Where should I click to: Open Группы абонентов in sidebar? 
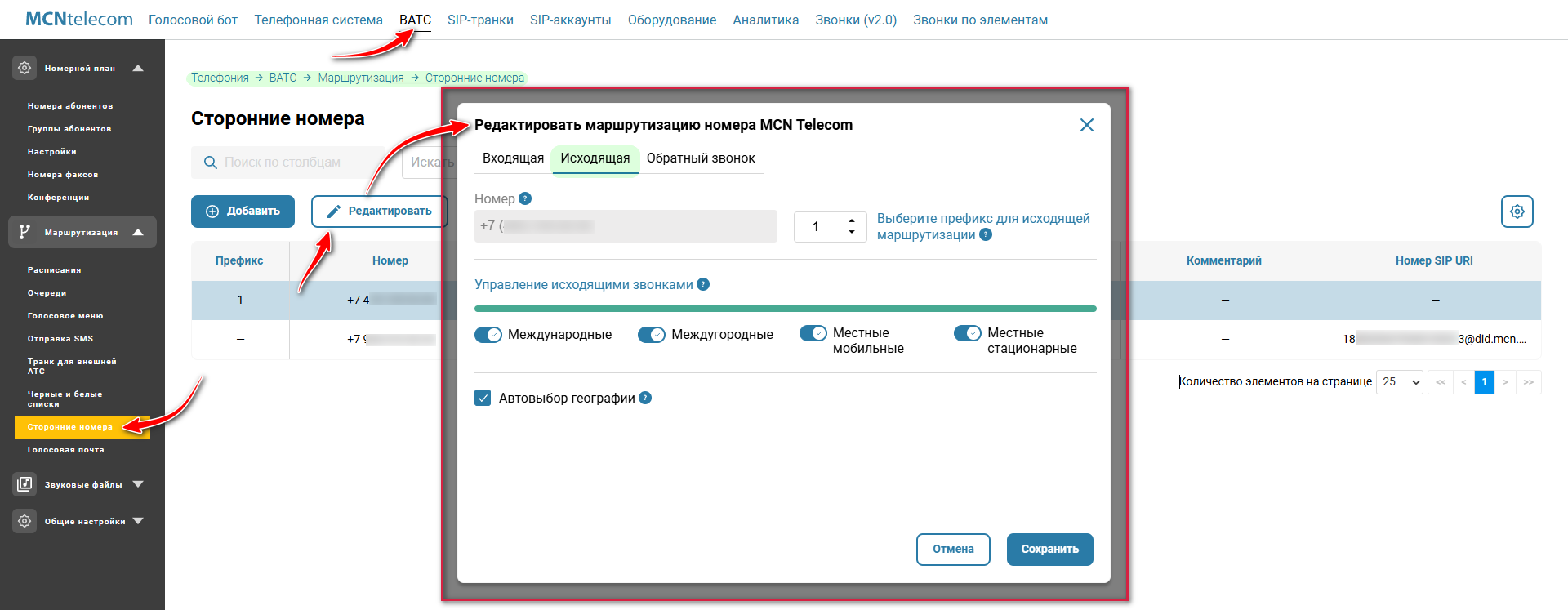(69, 129)
